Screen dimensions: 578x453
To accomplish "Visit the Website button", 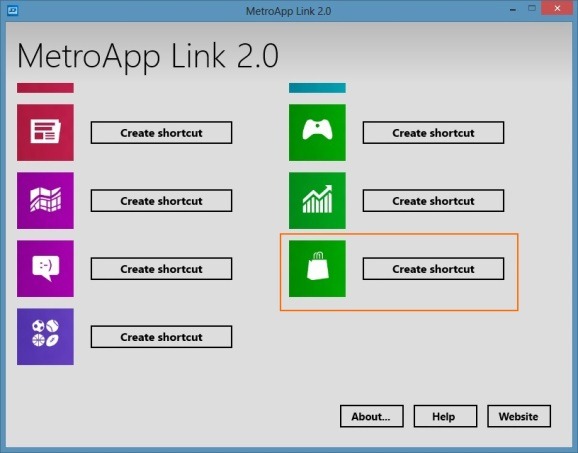I will [x=519, y=416].
